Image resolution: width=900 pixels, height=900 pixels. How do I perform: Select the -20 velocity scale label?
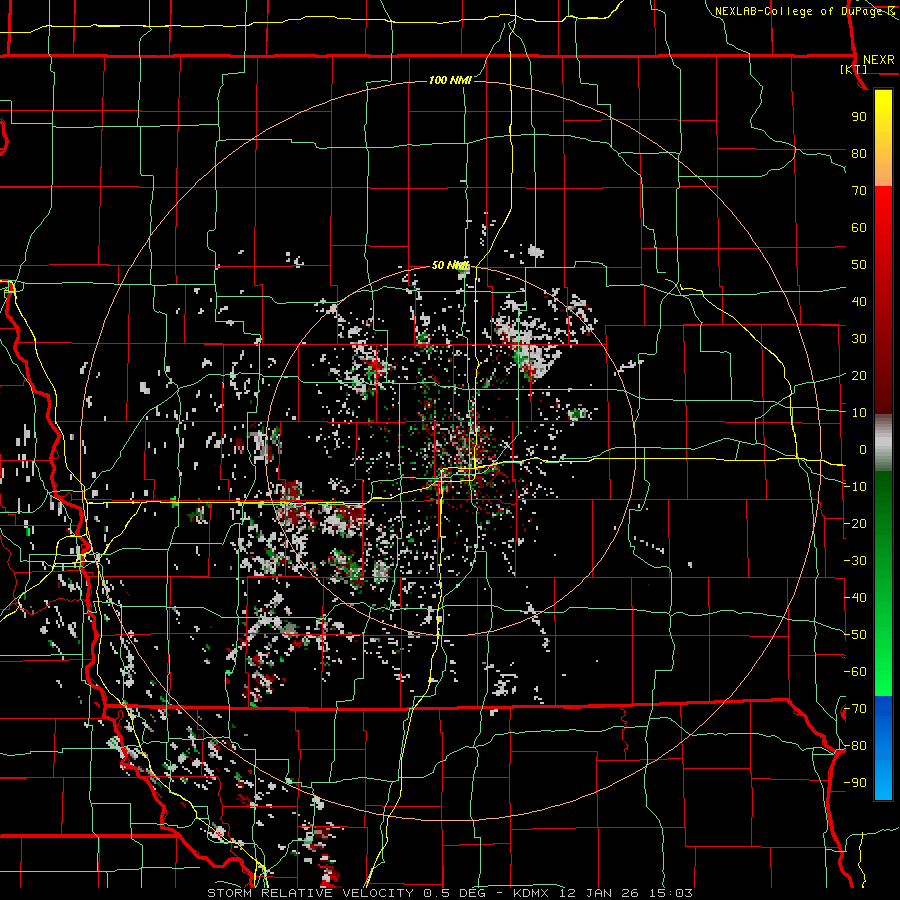pos(855,524)
